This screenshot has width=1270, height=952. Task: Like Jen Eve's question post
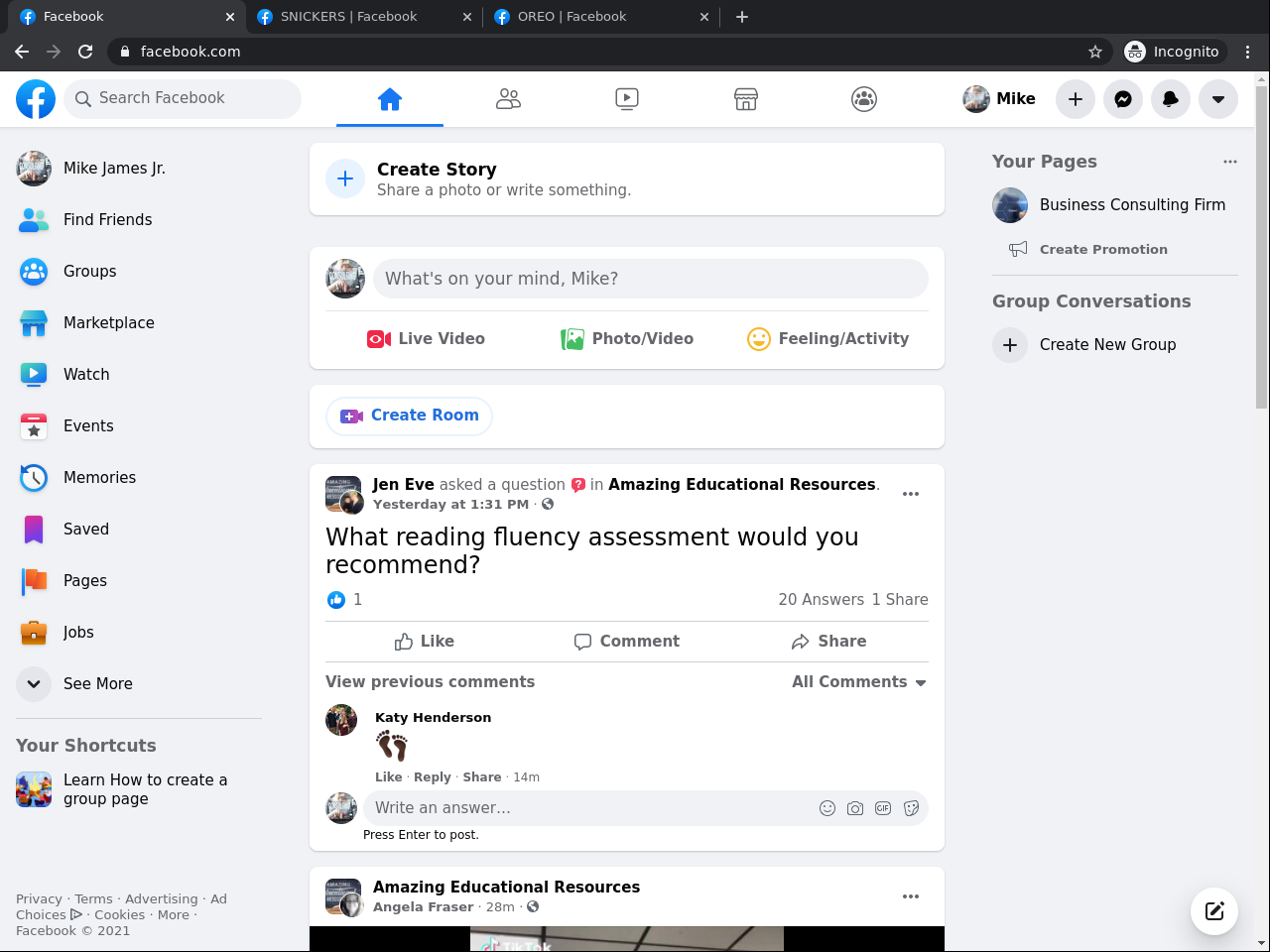(x=425, y=642)
